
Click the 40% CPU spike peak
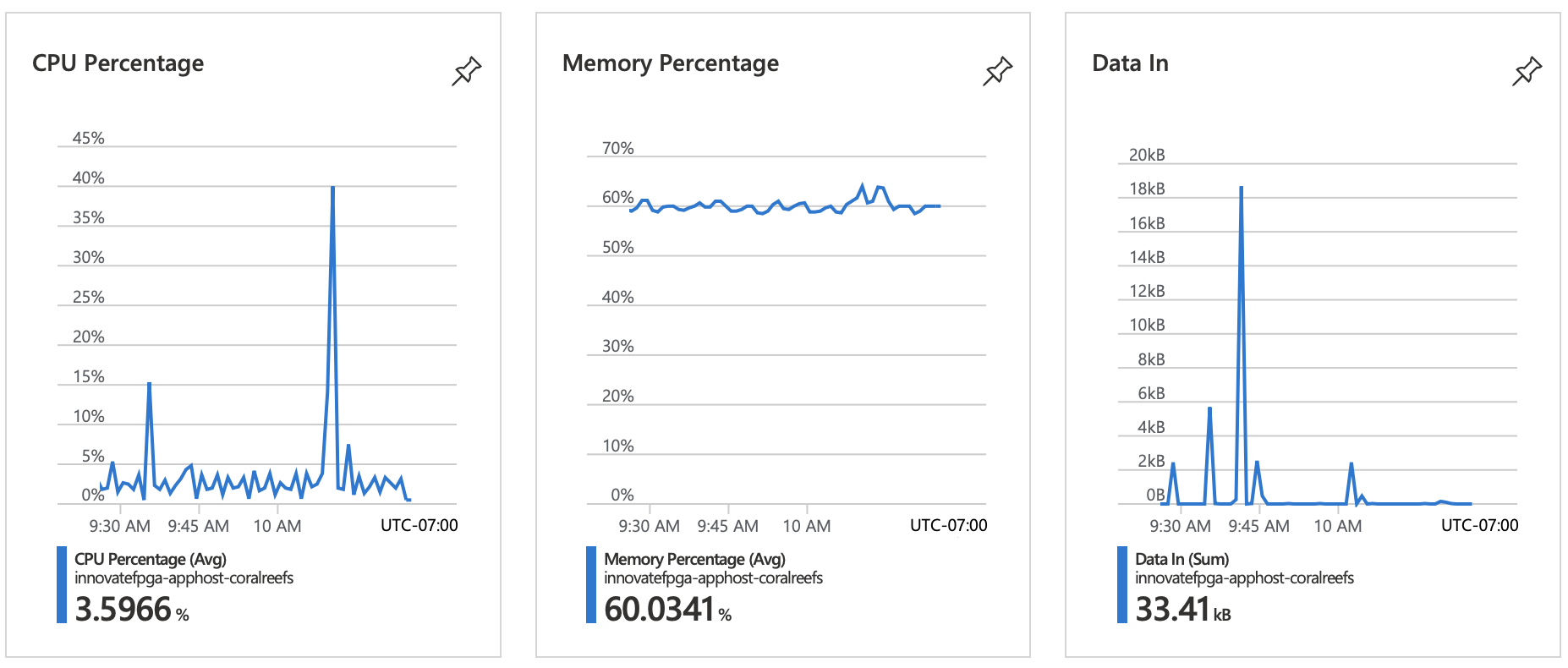pyautogui.click(x=333, y=188)
